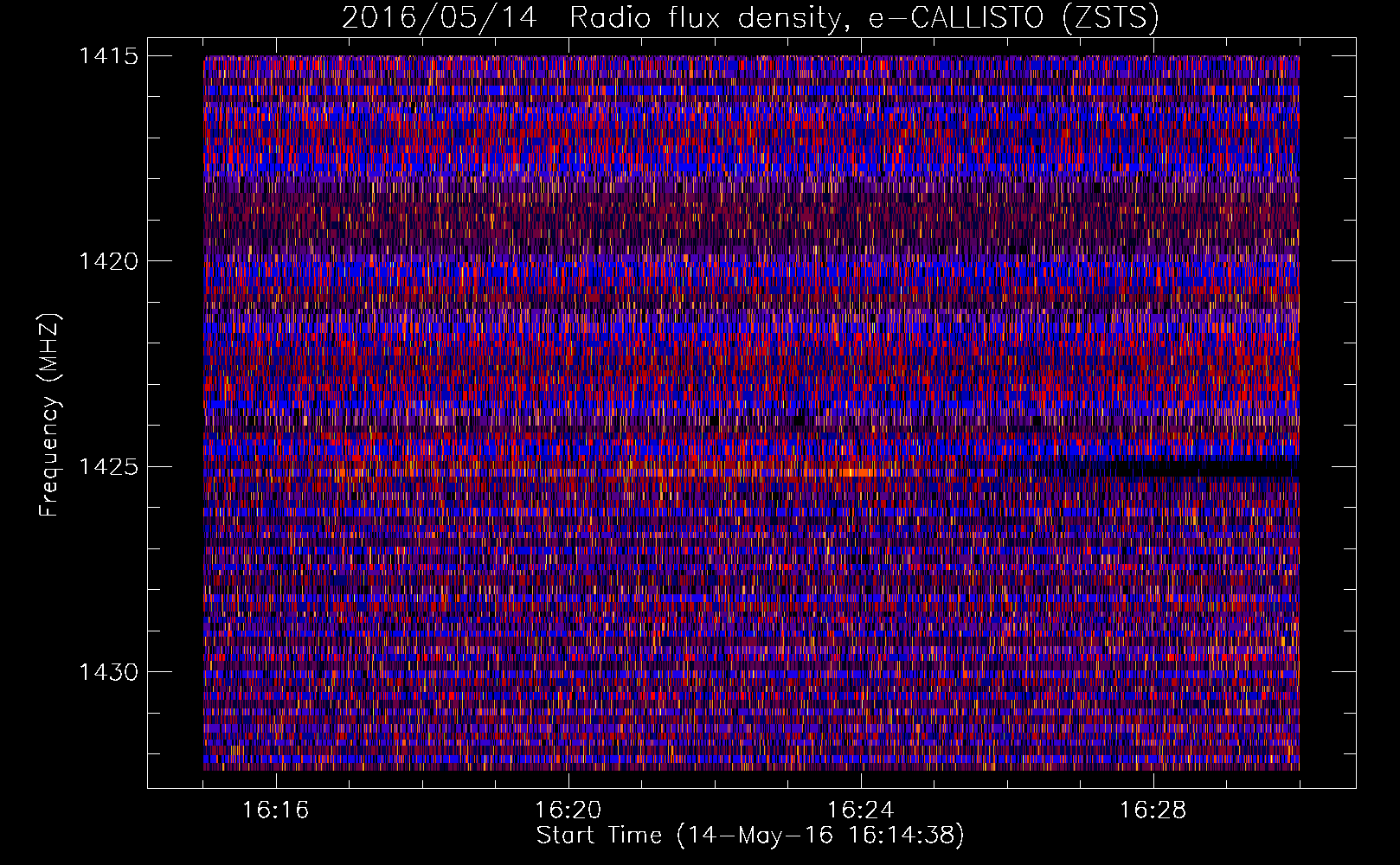1400x865 pixels.
Task: Click the plot title '2016/05/14 Radio flux density, e-CALLISTO (ZSTS)'
Action: click(x=750, y=17)
